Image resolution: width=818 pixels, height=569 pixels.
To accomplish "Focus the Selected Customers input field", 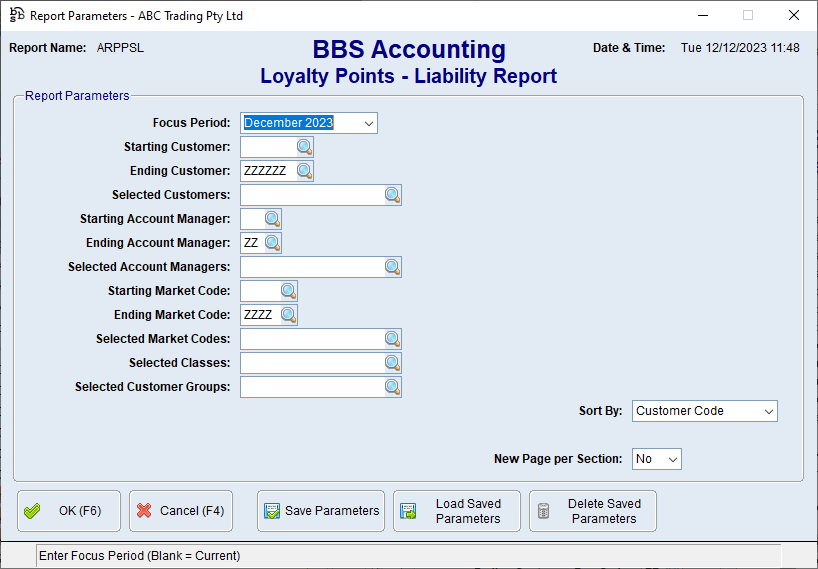I will (312, 195).
